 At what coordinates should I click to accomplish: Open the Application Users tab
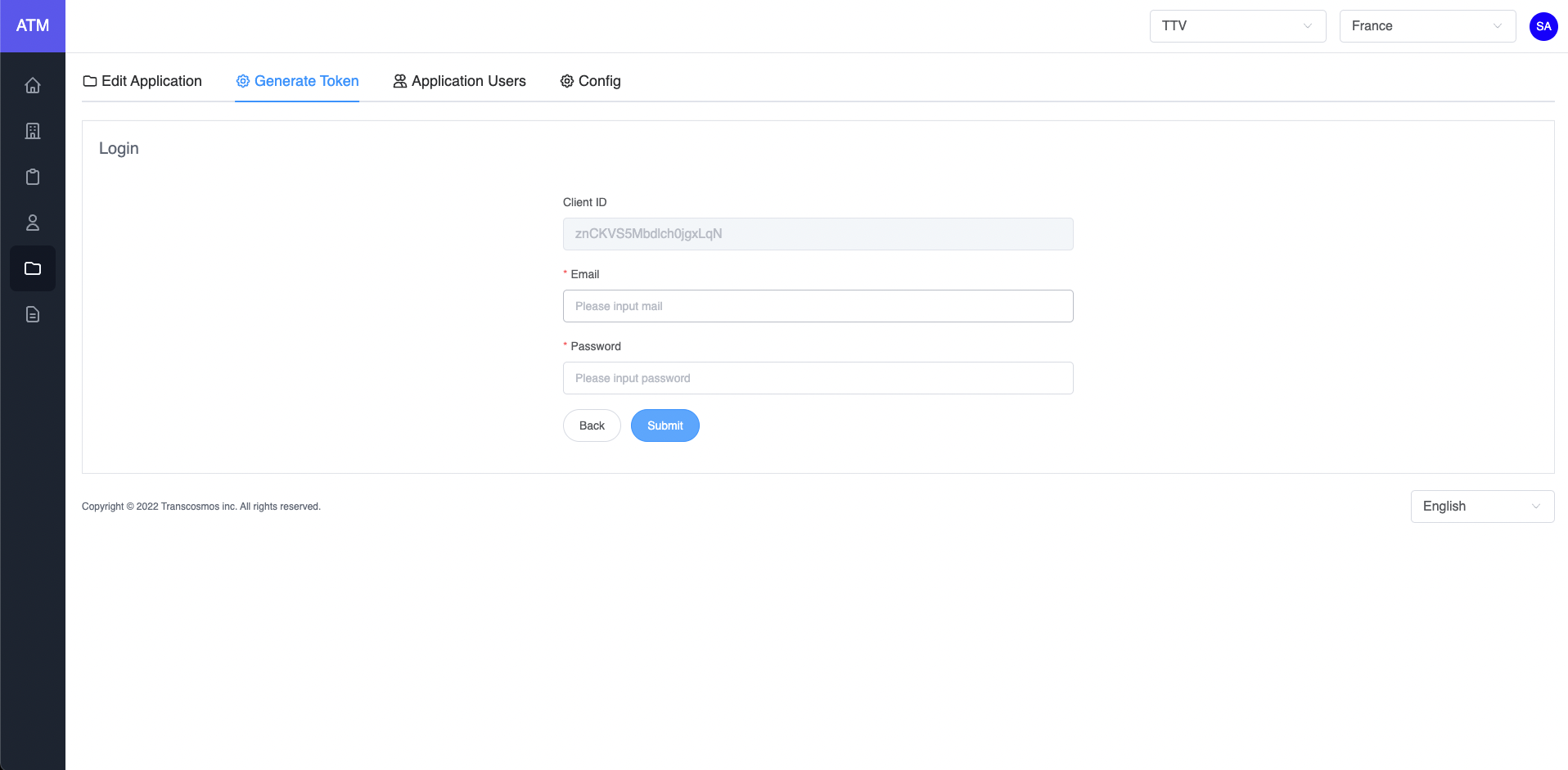point(459,81)
